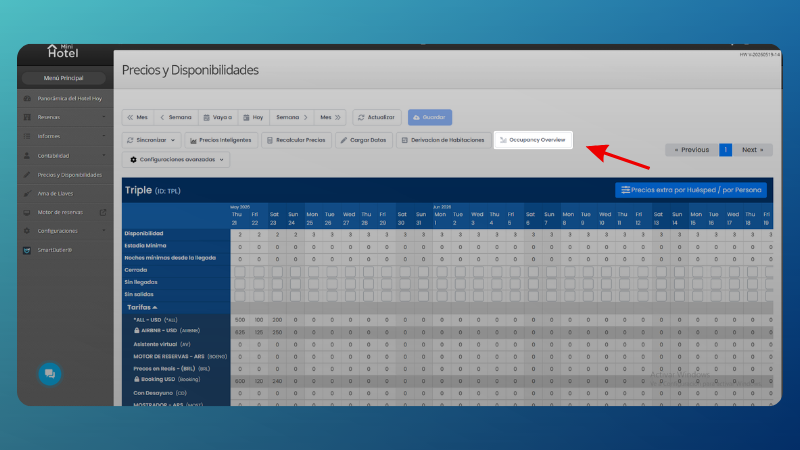
Task: Click the Ama de Llaves broom icon
Action: [27, 194]
